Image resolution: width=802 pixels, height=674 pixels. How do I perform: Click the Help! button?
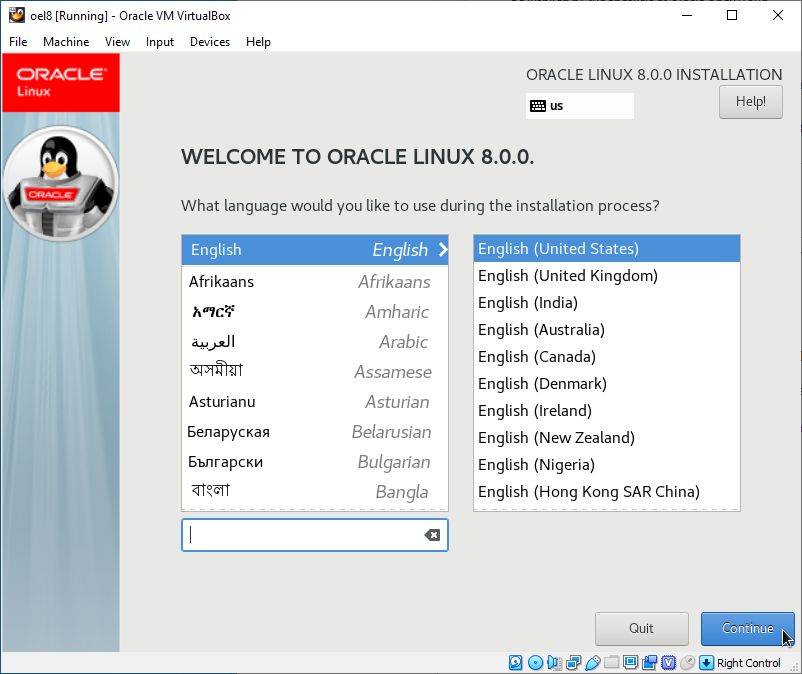click(750, 102)
